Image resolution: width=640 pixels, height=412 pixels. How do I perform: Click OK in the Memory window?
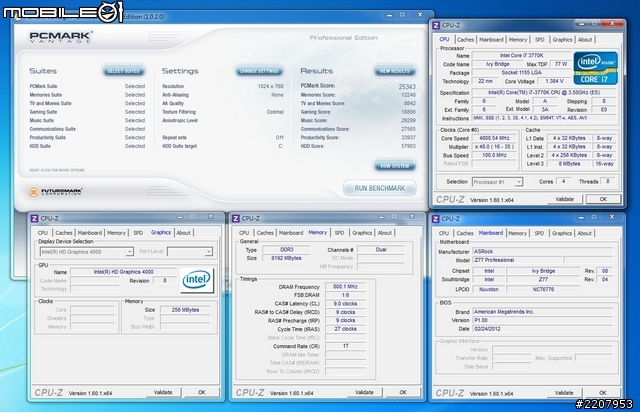(x=403, y=392)
